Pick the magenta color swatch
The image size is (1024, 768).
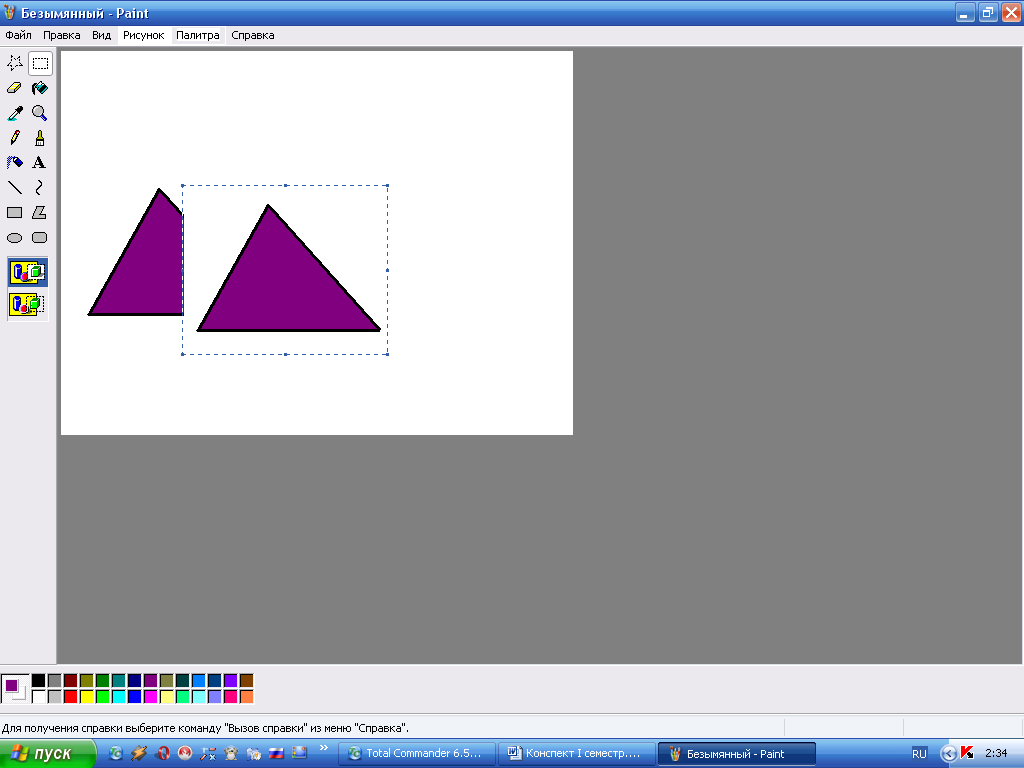[x=150, y=697]
